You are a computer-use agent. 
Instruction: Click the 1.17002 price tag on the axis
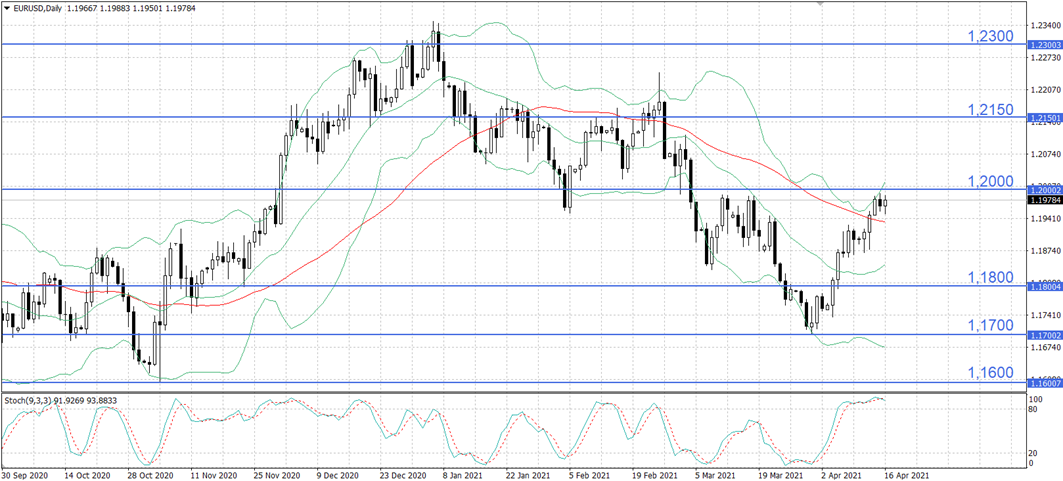tap(1045, 335)
